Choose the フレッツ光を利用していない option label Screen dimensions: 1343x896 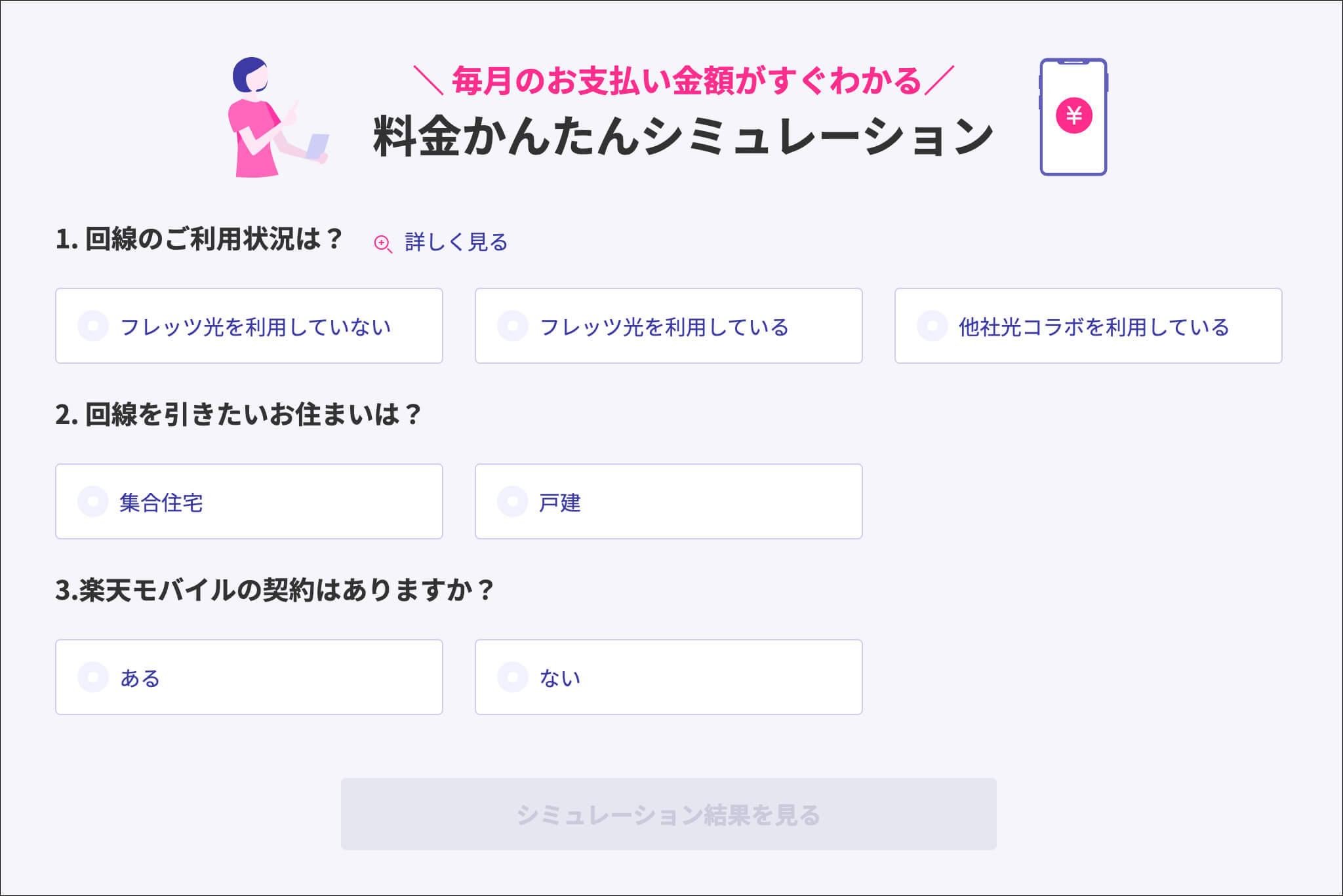[x=256, y=326]
